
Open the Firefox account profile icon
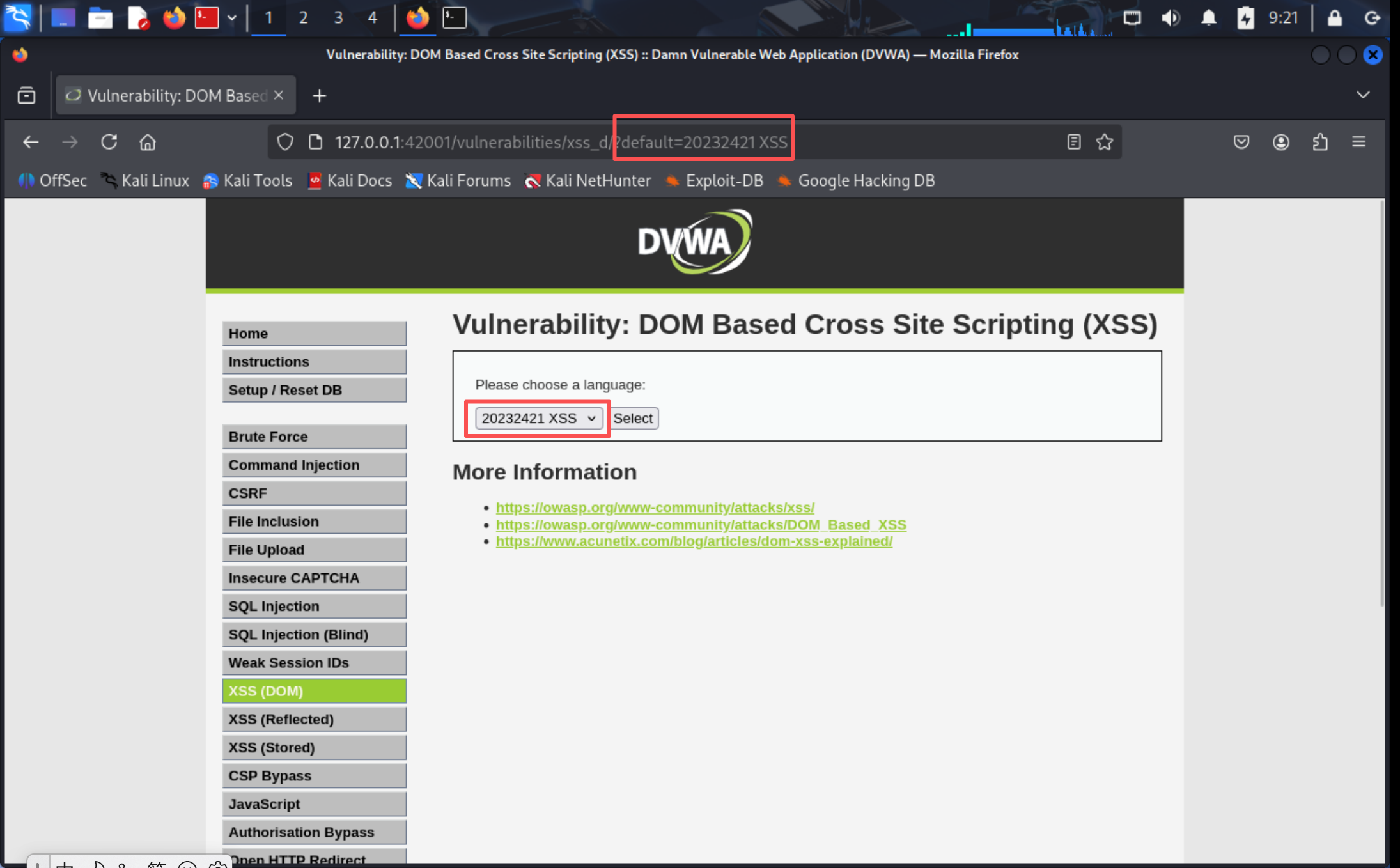click(1280, 142)
